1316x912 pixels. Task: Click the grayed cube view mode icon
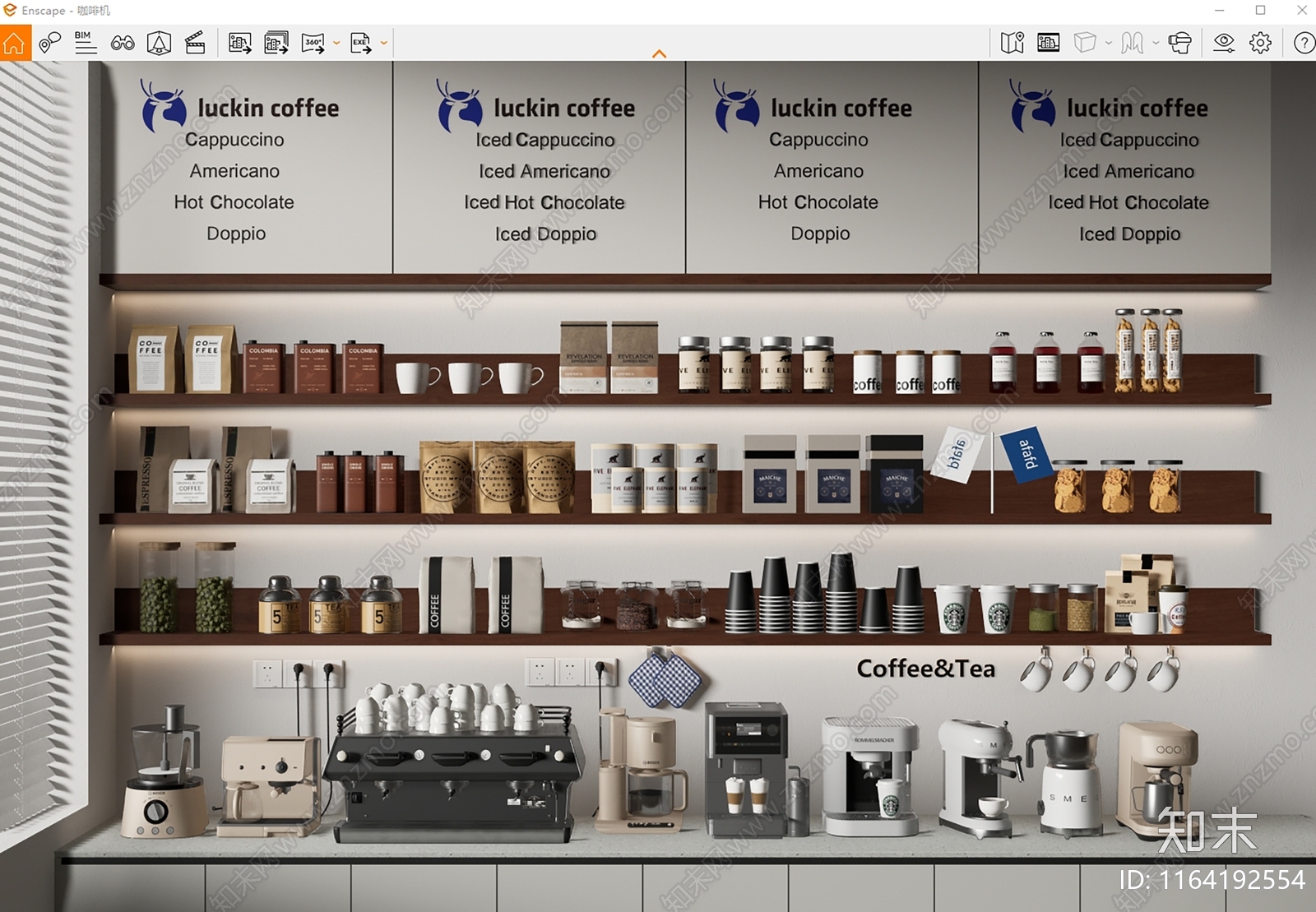click(x=1085, y=43)
